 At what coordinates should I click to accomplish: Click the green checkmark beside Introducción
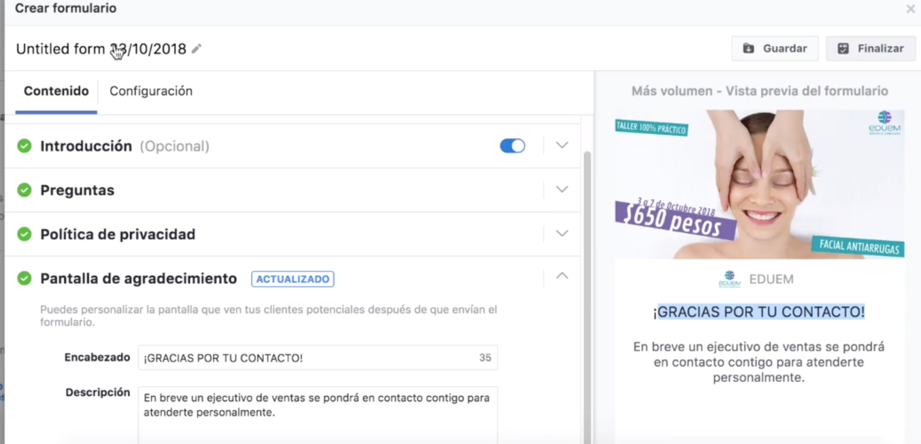pos(24,146)
